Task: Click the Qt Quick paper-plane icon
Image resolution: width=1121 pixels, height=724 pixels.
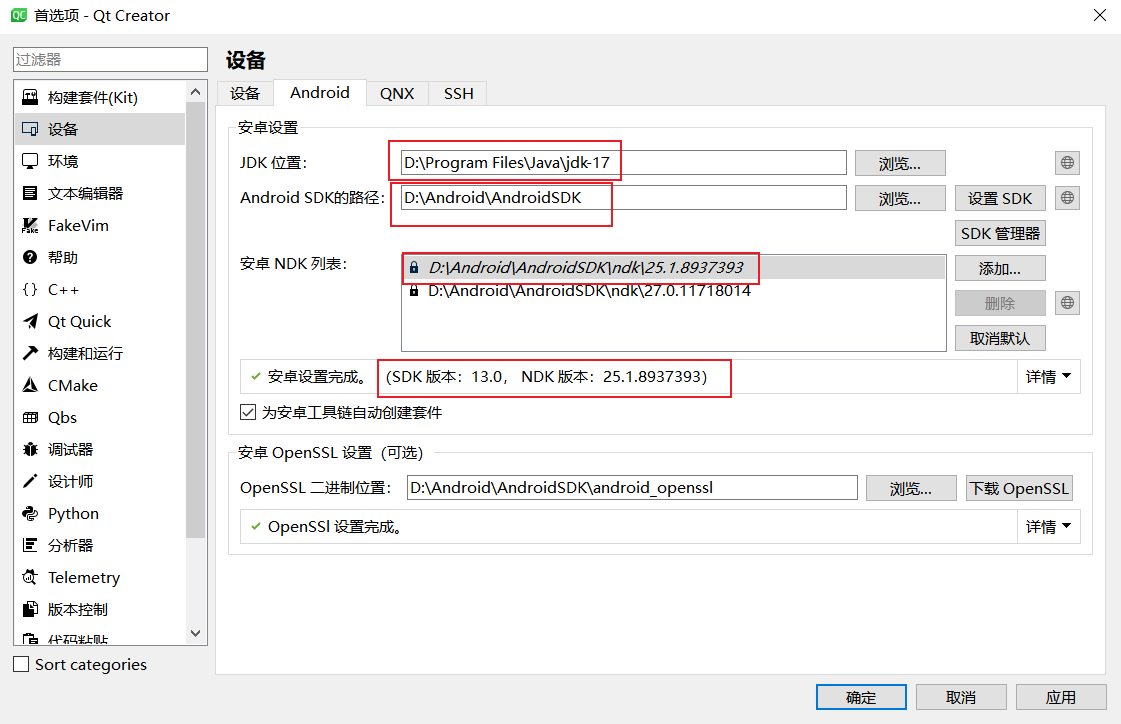Action: [30, 322]
